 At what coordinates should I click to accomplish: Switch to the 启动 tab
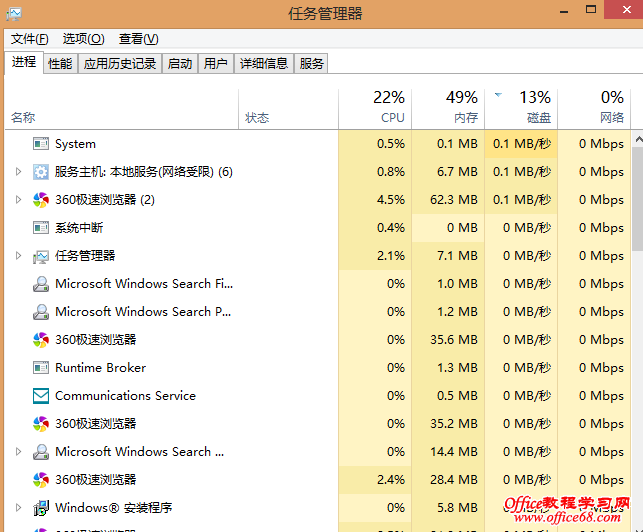coord(180,64)
